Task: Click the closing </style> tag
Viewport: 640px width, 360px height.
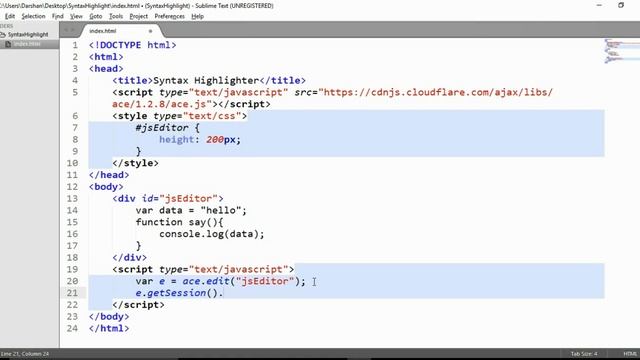Action: pos(136,163)
